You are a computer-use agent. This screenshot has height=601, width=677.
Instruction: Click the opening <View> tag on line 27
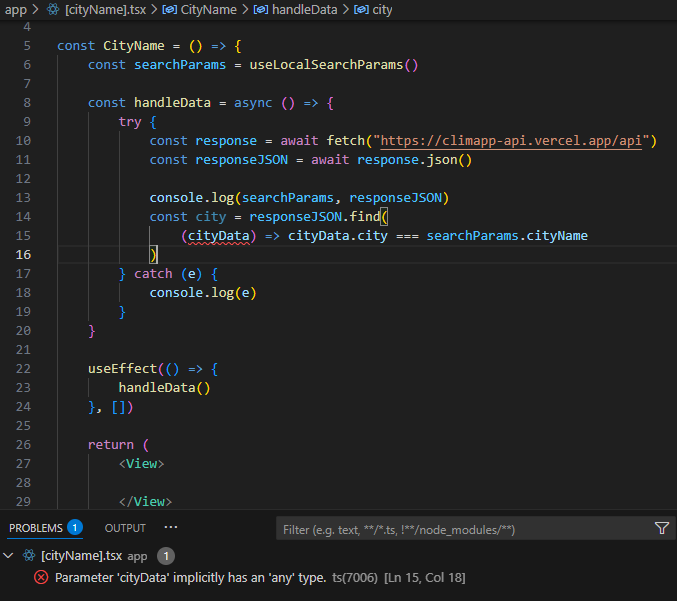[142, 464]
